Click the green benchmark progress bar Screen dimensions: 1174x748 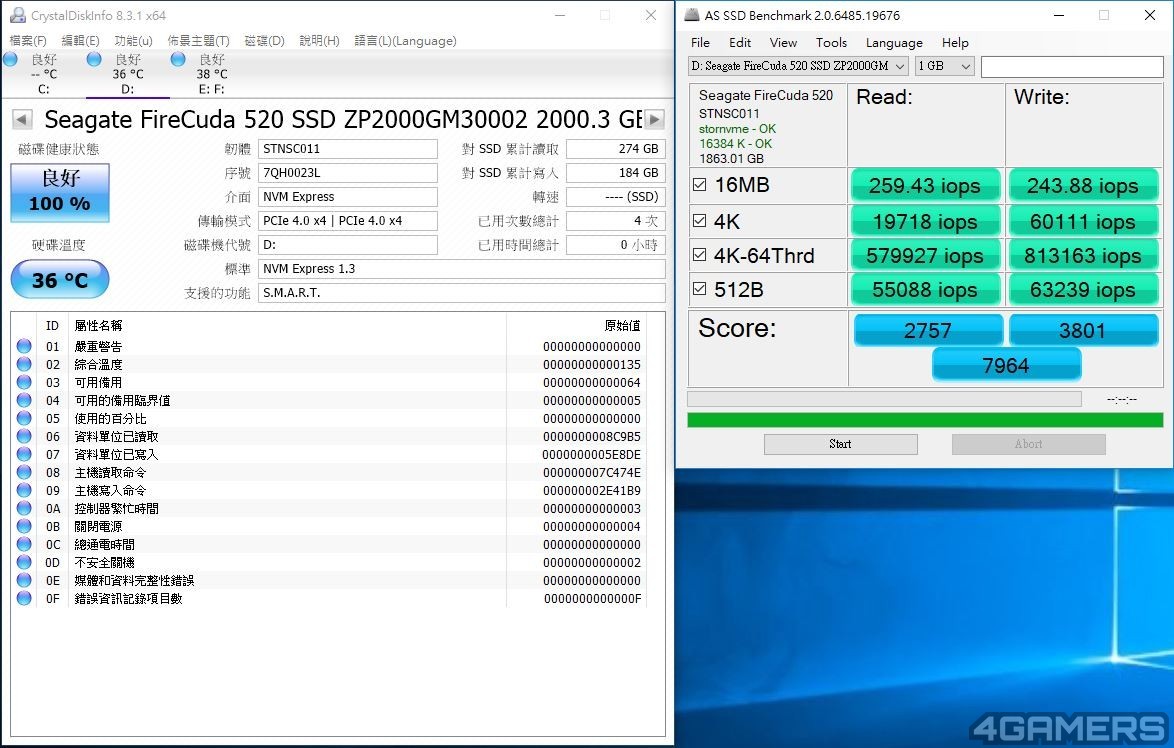(x=925, y=420)
